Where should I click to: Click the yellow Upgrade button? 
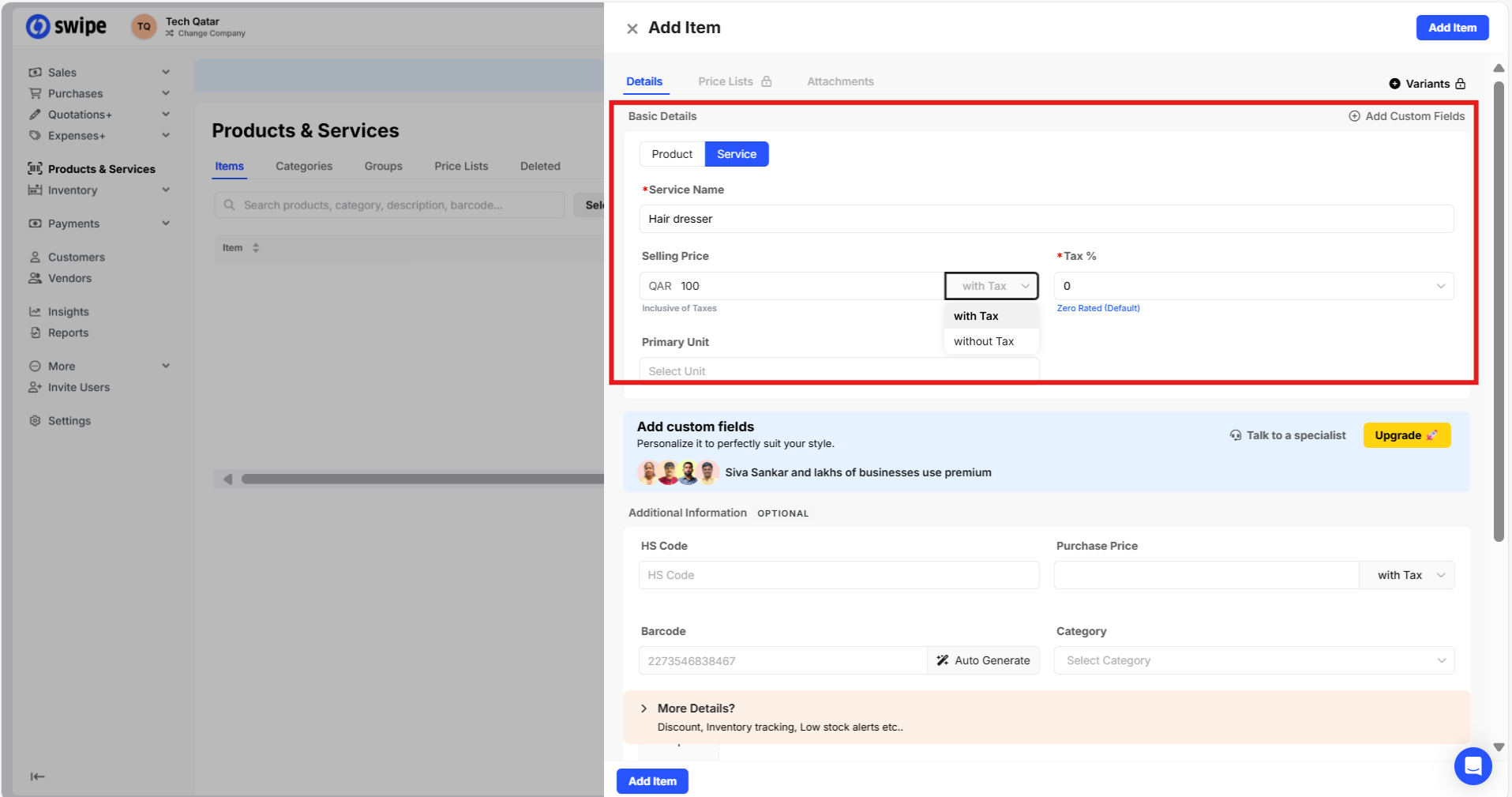tap(1406, 435)
